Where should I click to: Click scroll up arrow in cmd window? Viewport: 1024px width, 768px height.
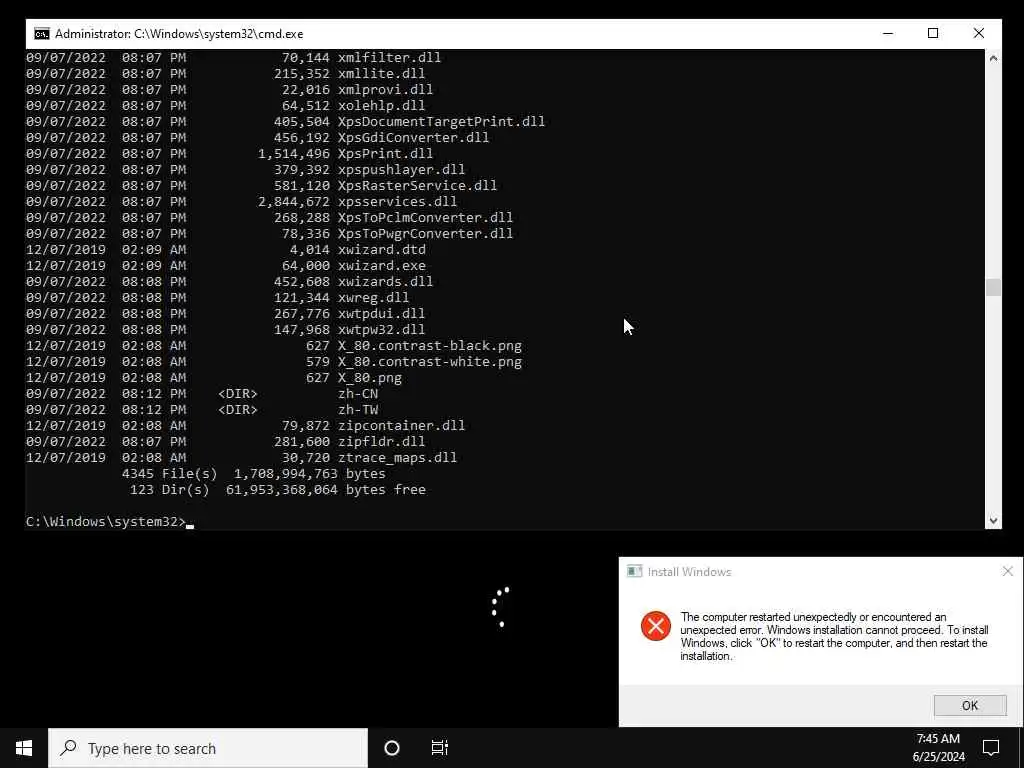coord(993,58)
